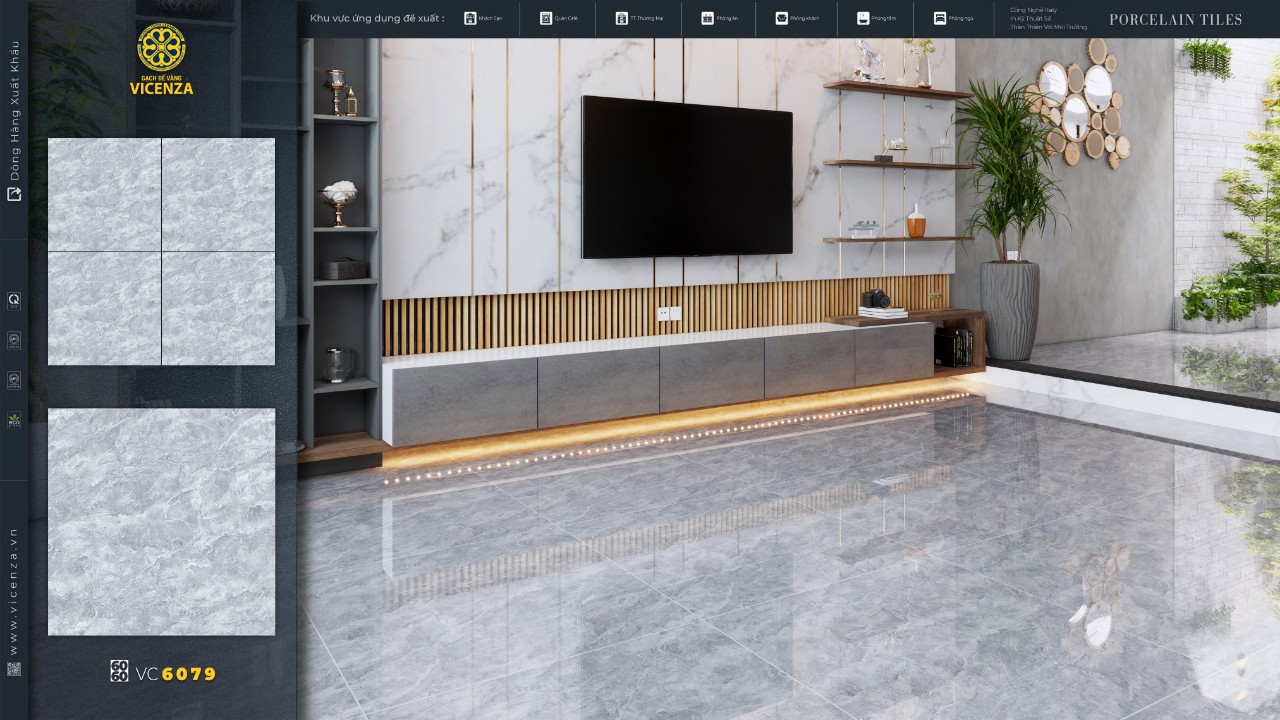Viewport: 1280px width, 720px height.
Task: Click the PORCELAIN TILES heading
Action: [x=1176, y=19]
